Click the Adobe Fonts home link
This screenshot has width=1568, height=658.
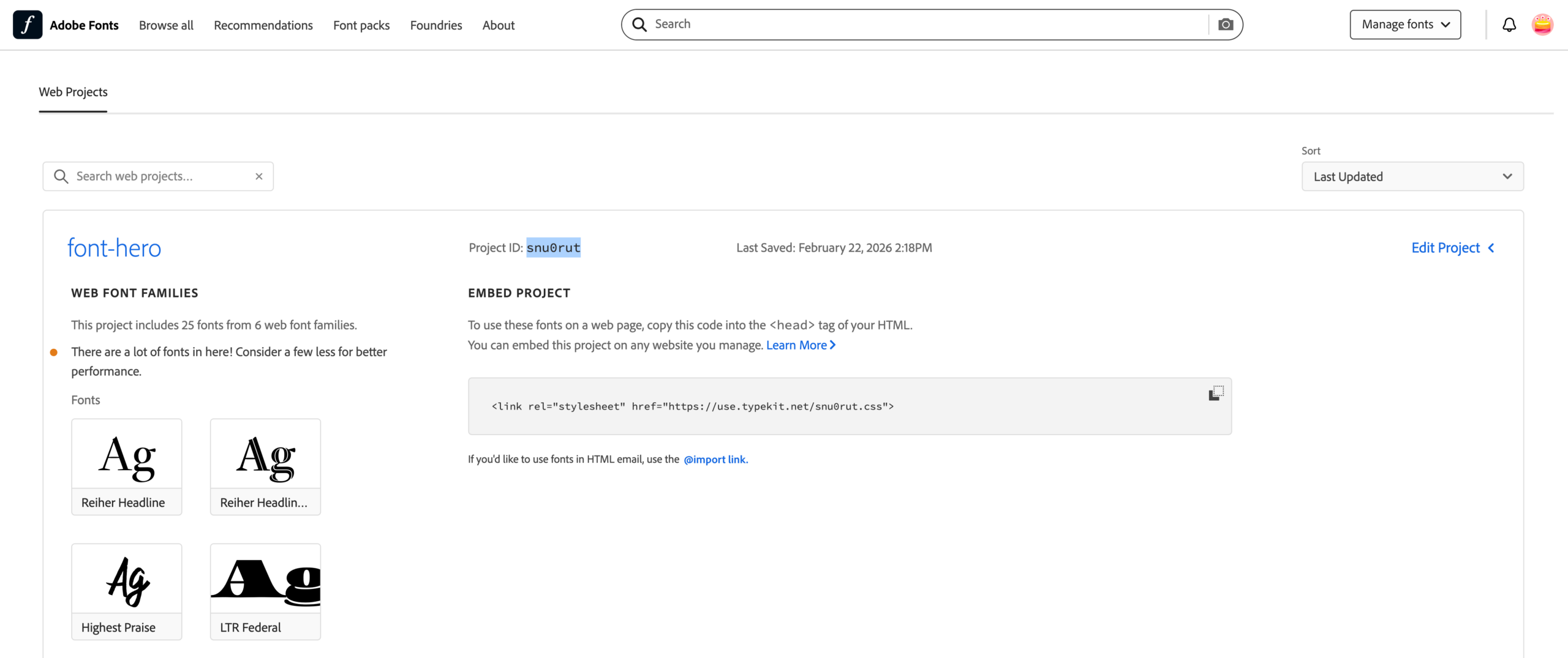point(84,25)
